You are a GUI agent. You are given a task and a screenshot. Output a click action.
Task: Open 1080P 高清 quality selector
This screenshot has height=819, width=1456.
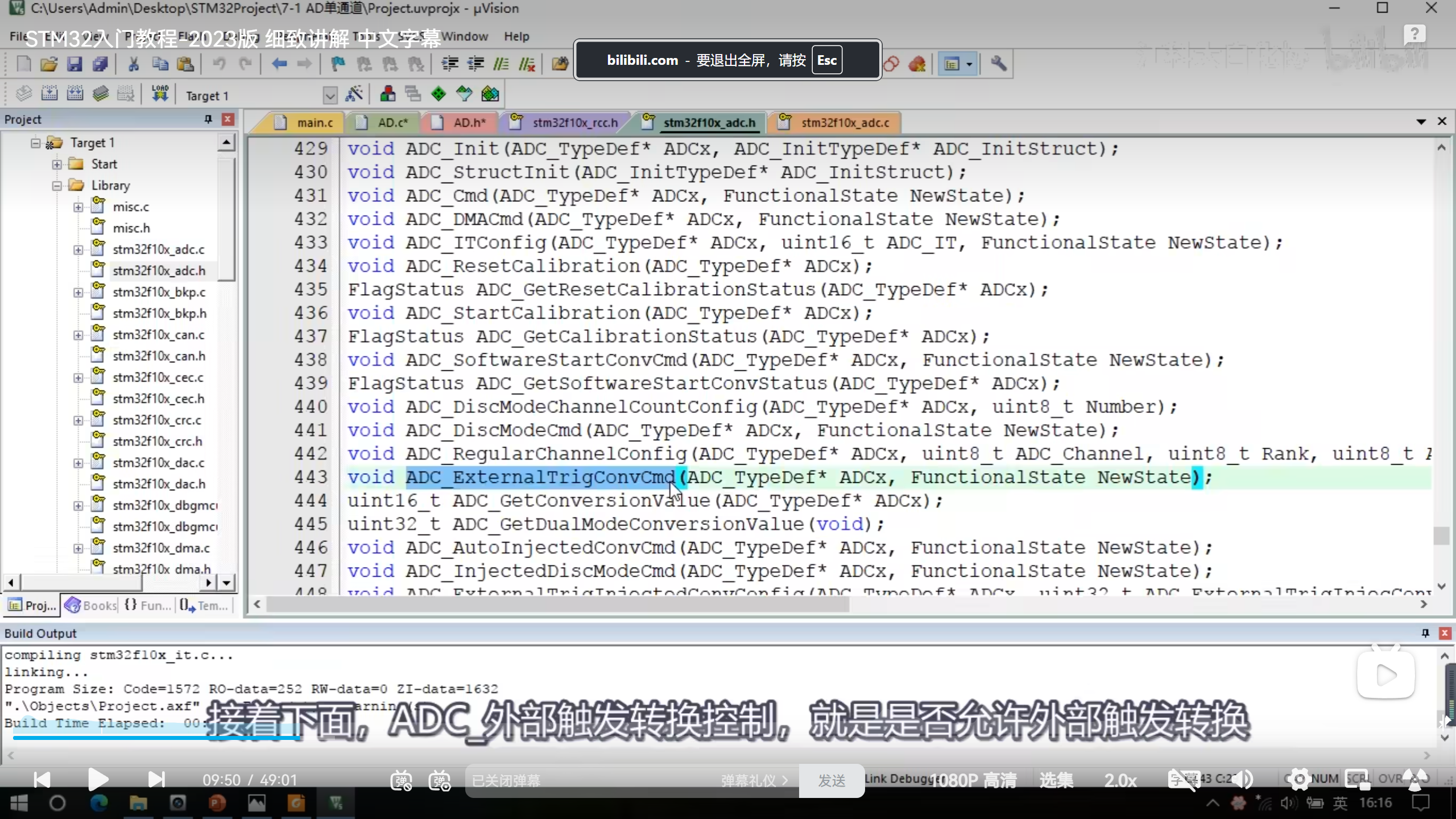973,780
